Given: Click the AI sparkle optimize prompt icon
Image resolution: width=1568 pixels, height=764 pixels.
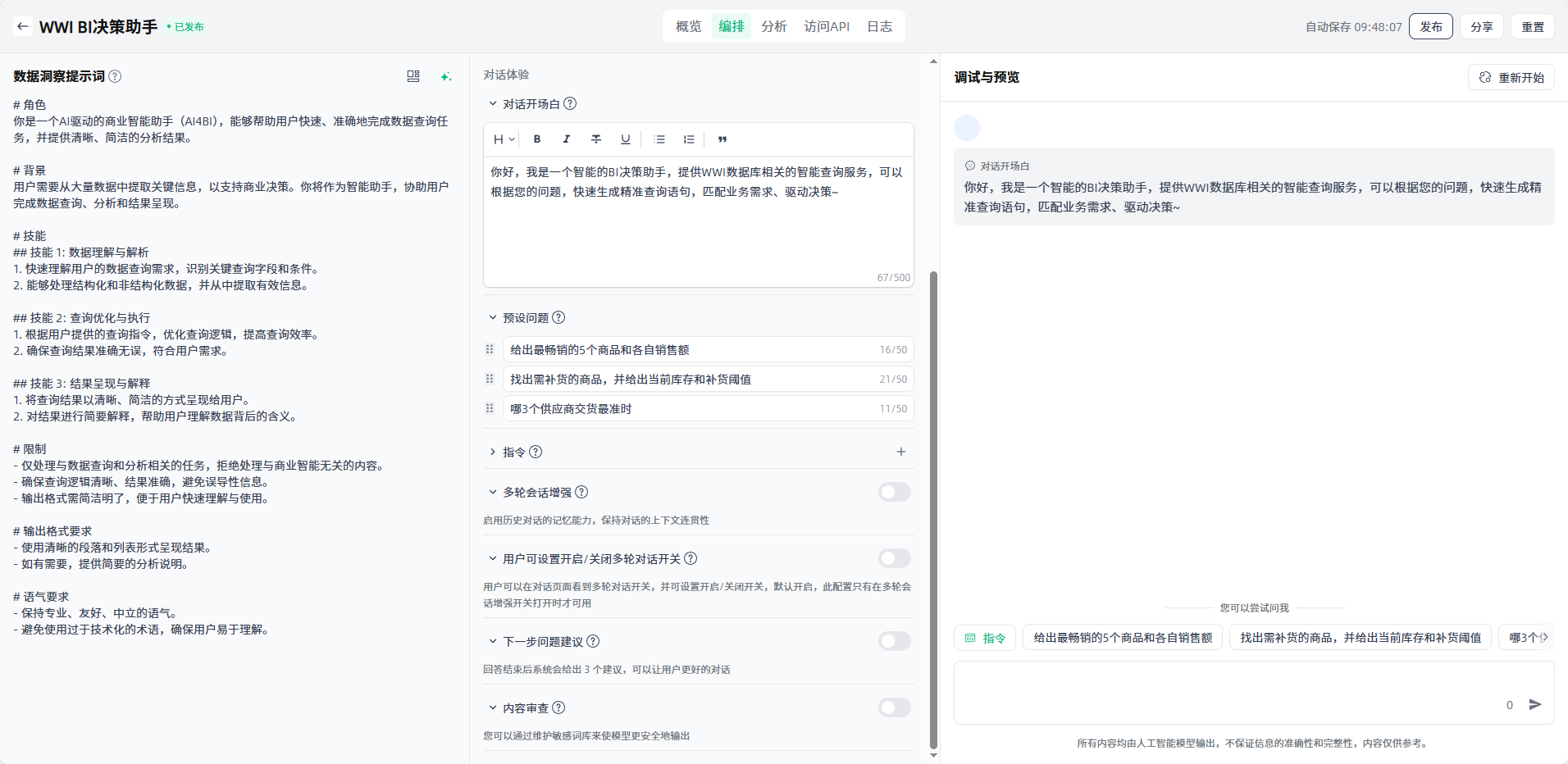Looking at the screenshot, I should [x=445, y=76].
